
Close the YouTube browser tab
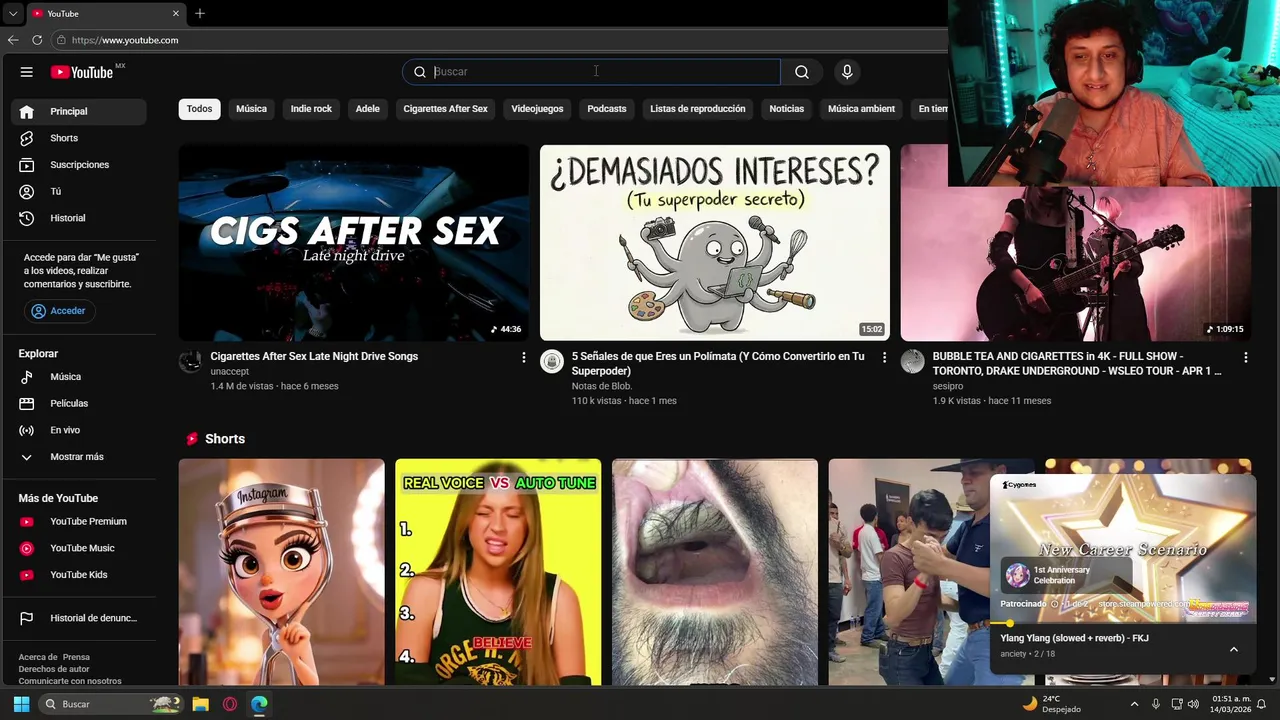[176, 13]
